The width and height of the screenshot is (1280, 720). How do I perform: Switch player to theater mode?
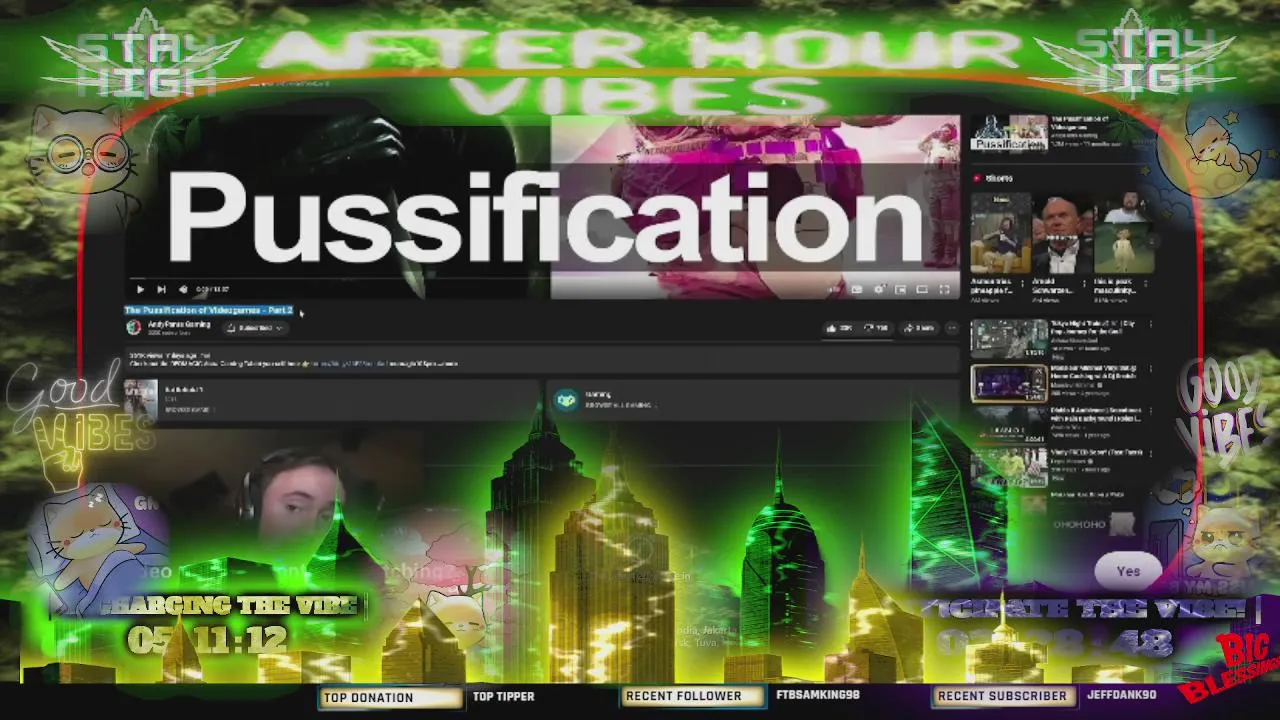click(922, 290)
